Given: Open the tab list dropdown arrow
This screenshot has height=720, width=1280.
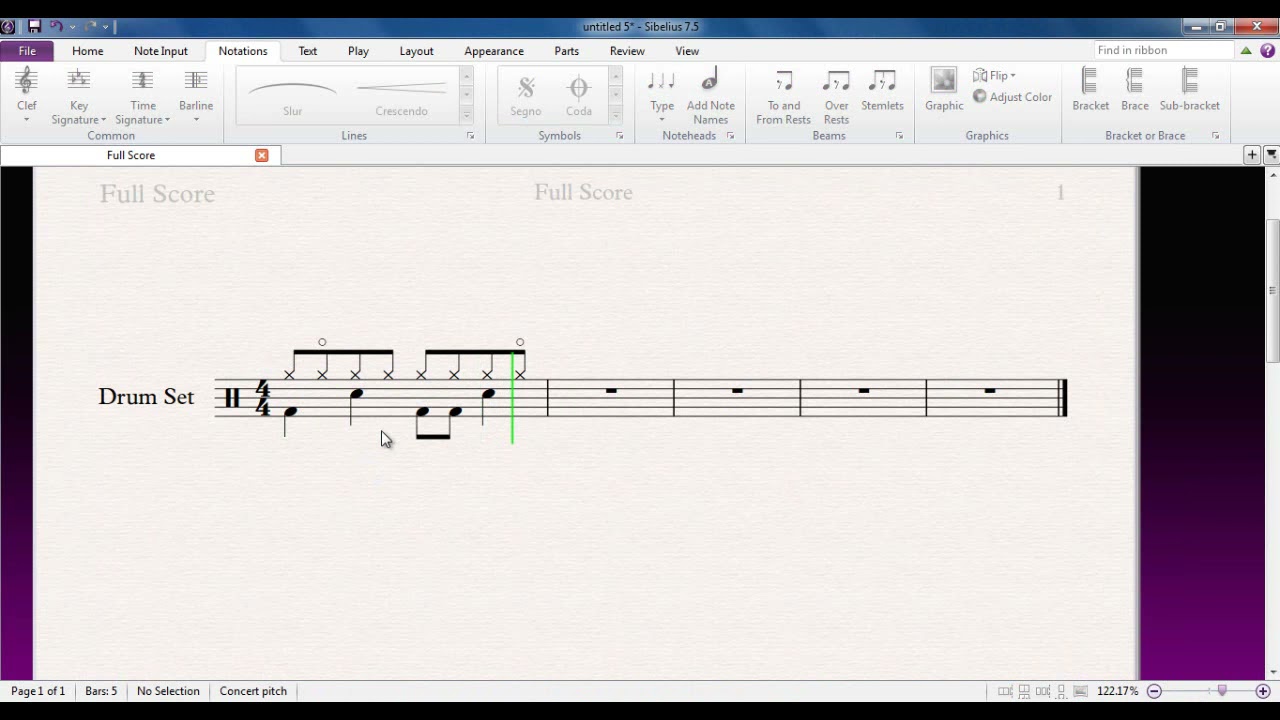Looking at the screenshot, I should point(1272,155).
